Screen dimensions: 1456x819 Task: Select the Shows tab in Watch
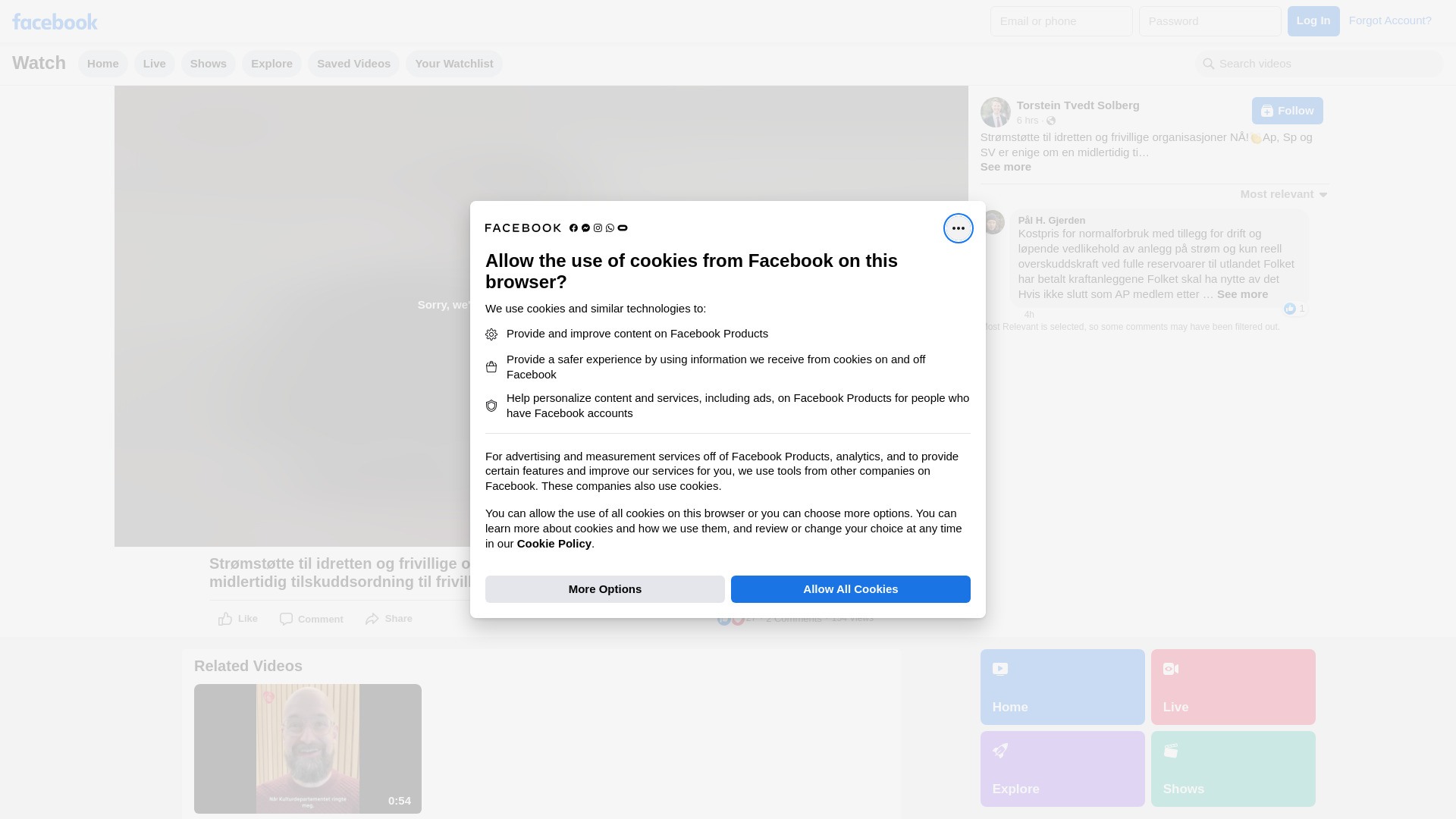(x=208, y=64)
